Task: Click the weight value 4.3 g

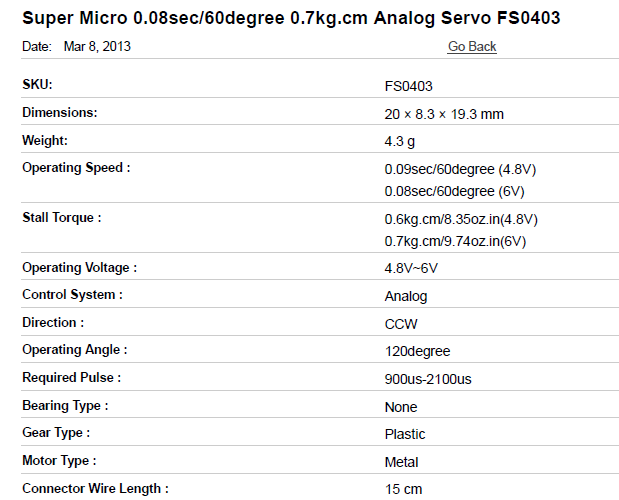Action: coord(401,141)
